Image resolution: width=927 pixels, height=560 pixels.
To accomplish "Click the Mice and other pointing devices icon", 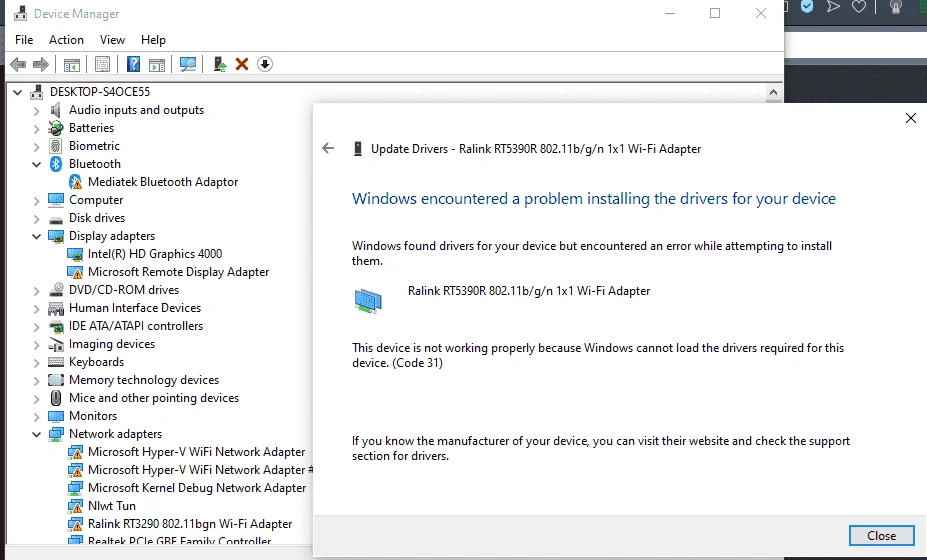I will [x=56, y=398].
